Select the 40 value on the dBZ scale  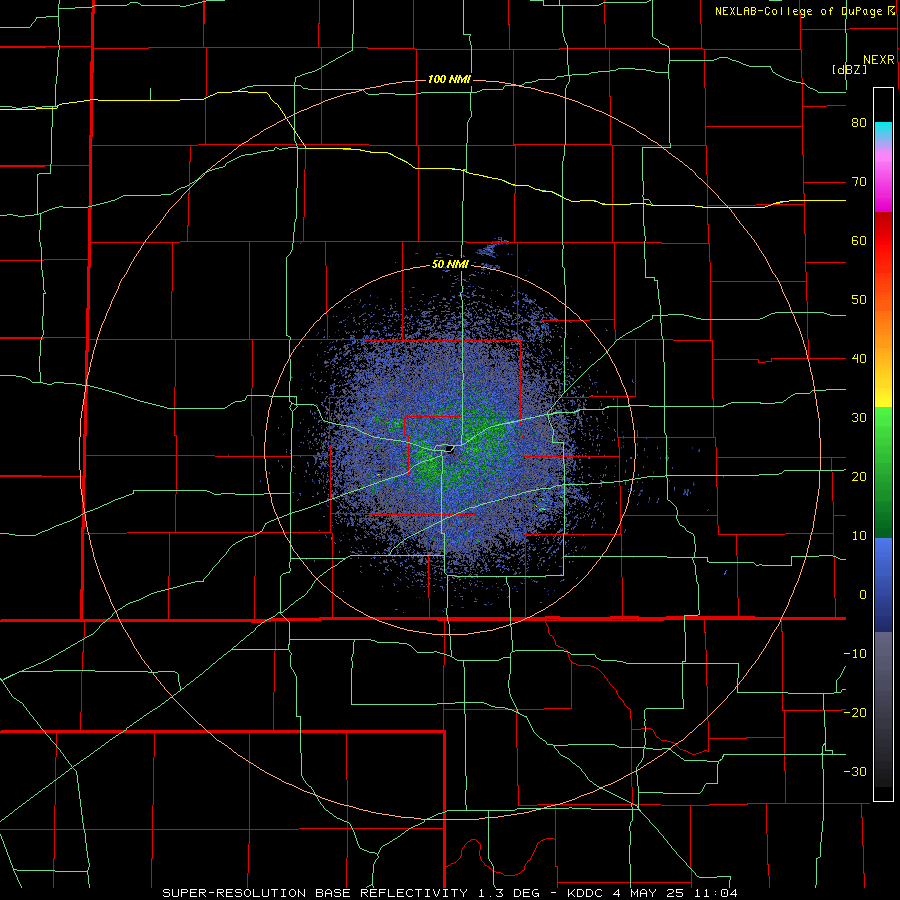[859, 359]
